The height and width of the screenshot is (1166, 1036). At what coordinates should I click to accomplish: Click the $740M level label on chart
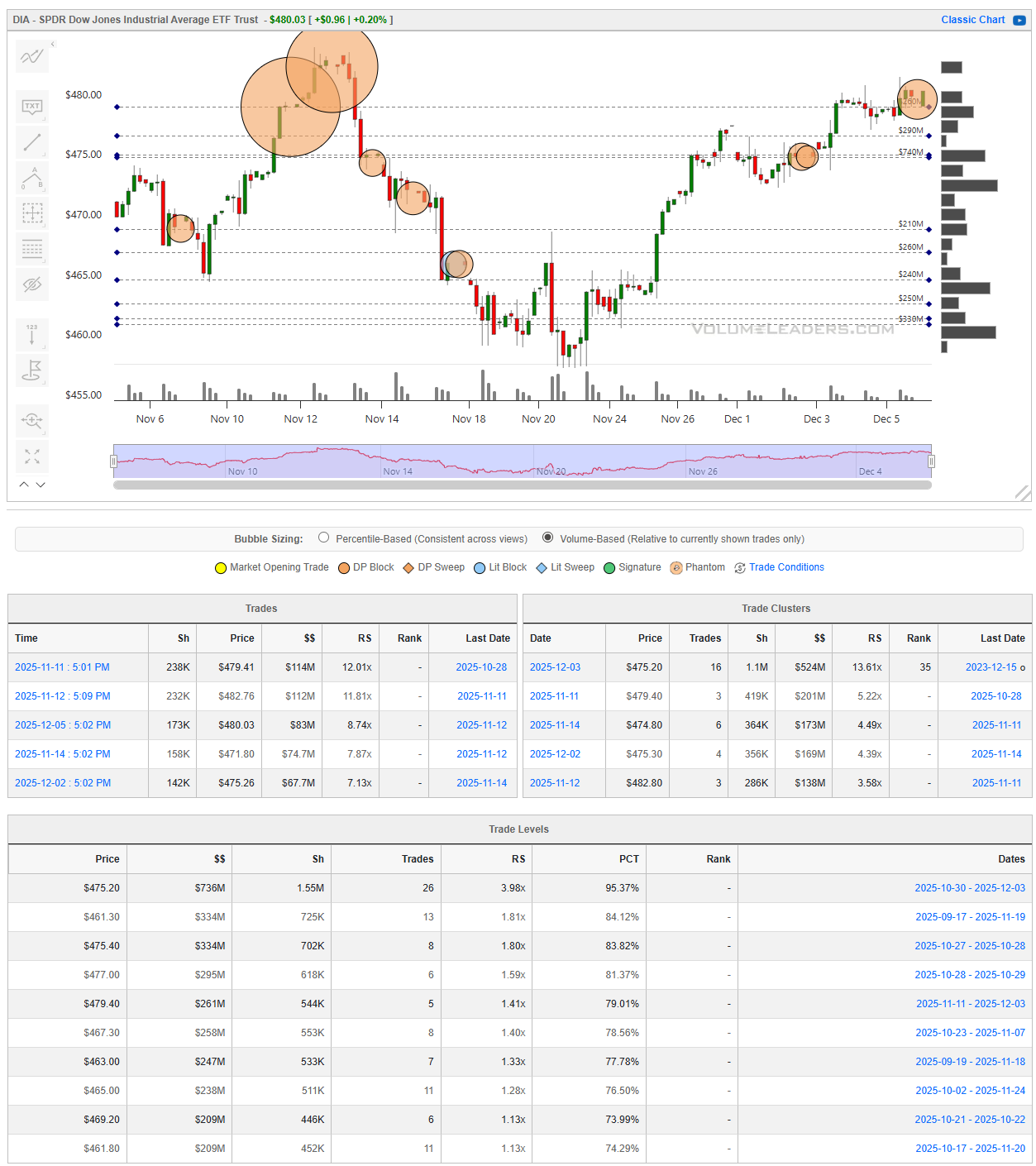pos(911,152)
